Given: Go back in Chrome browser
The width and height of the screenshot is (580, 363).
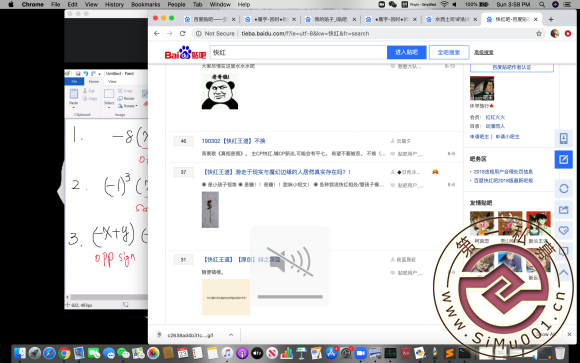Looking at the screenshot, I should pyautogui.click(x=156, y=34).
